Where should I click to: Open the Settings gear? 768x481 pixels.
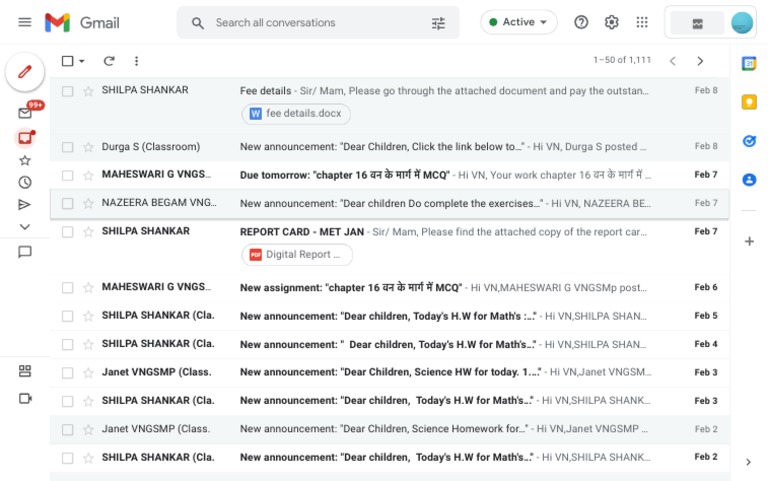[612, 22]
